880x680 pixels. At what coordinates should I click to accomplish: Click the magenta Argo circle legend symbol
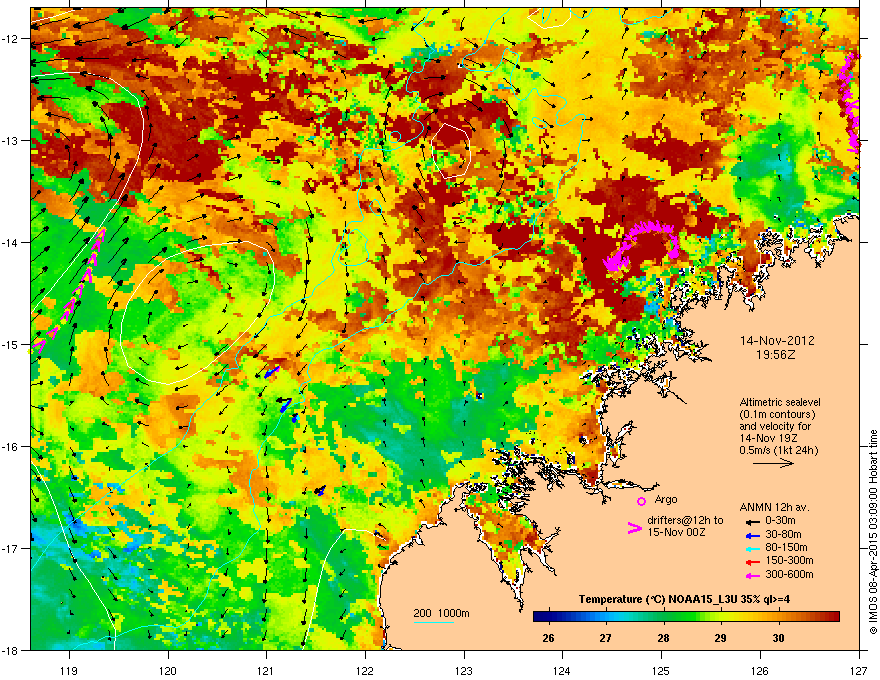coord(641,501)
